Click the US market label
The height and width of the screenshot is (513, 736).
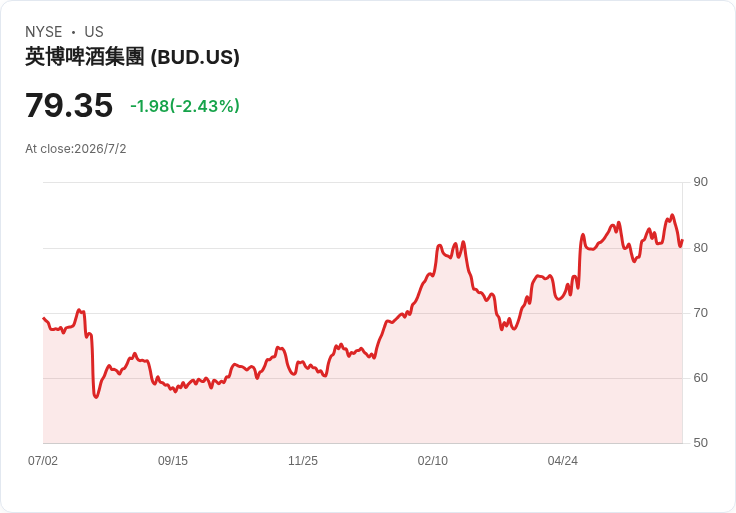coord(94,32)
